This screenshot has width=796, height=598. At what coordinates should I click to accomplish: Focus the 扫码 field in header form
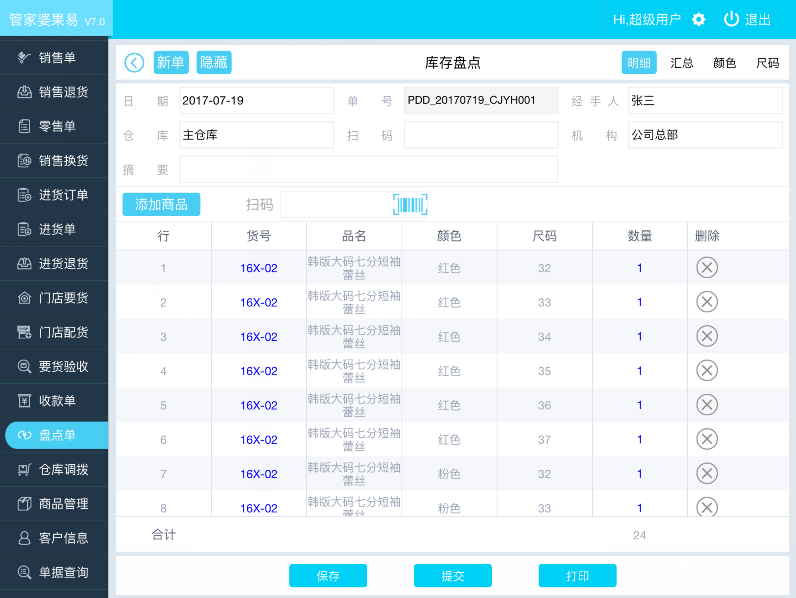tap(481, 135)
